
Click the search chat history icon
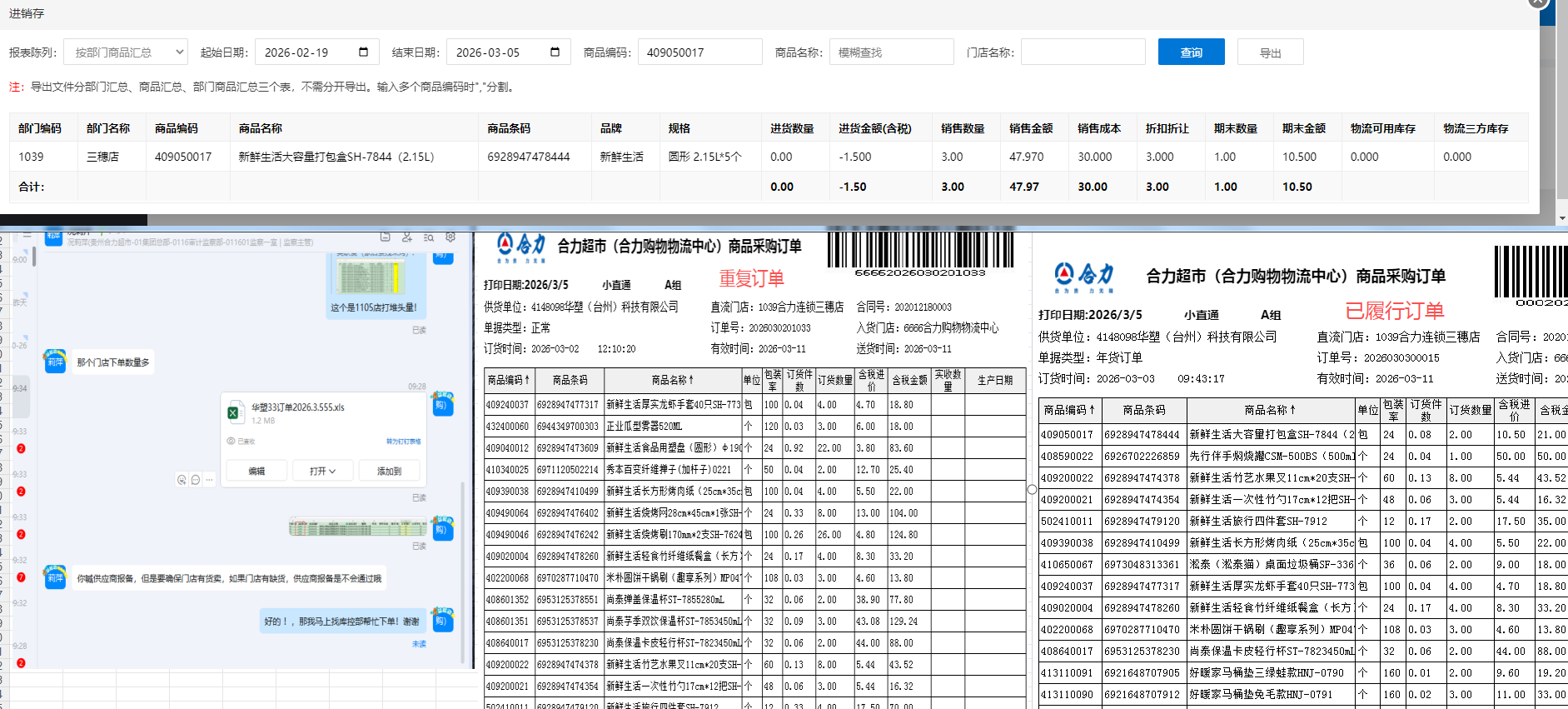point(428,237)
